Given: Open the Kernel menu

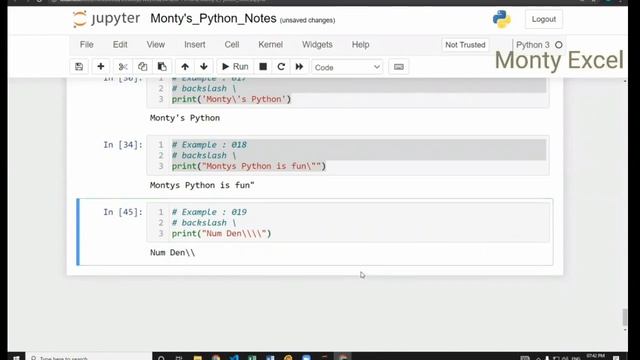Looking at the screenshot, I should click(x=270, y=44).
